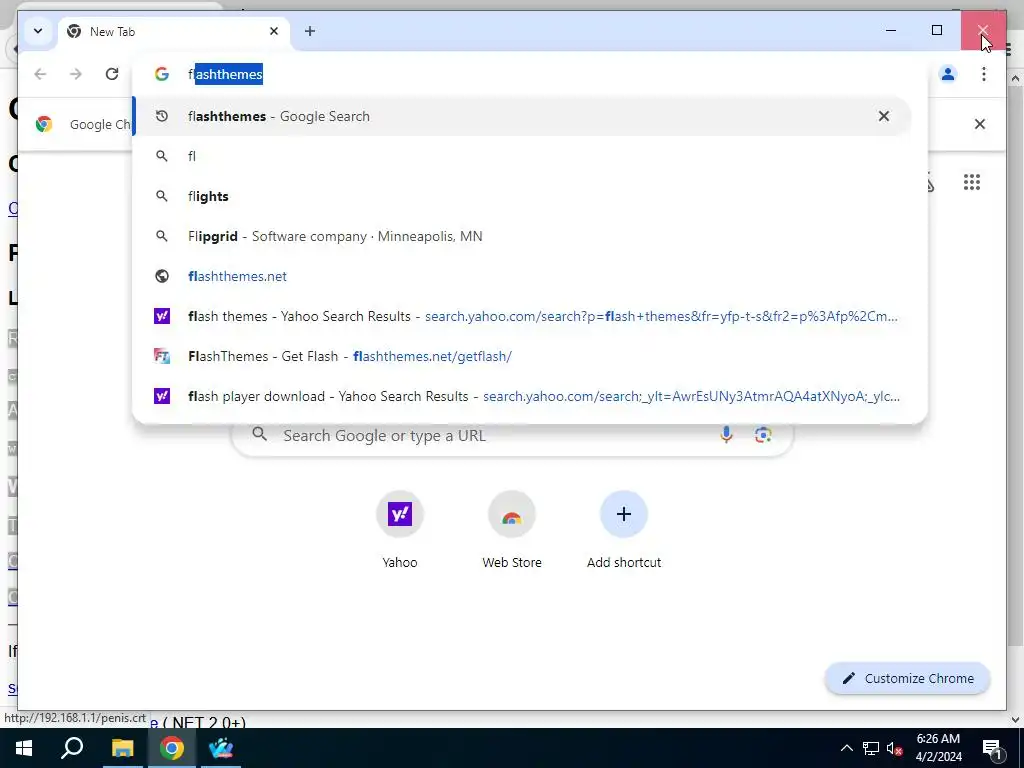Start voice search with the microphone

726,435
